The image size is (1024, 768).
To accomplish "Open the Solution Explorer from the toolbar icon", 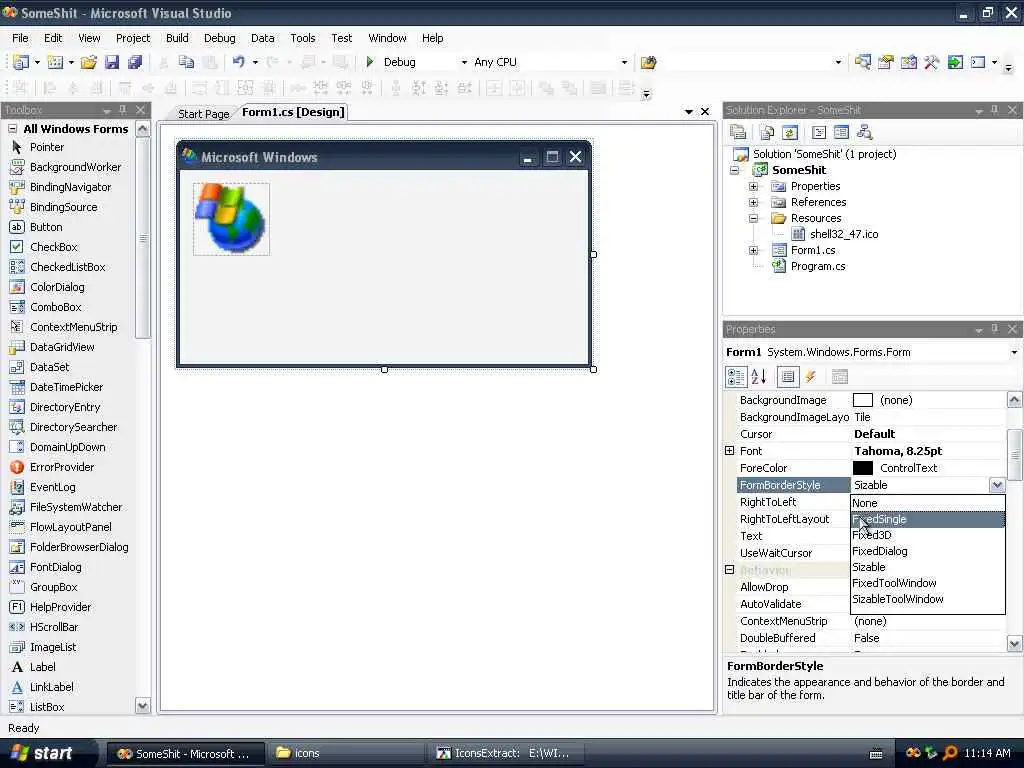I will click(863, 62).
